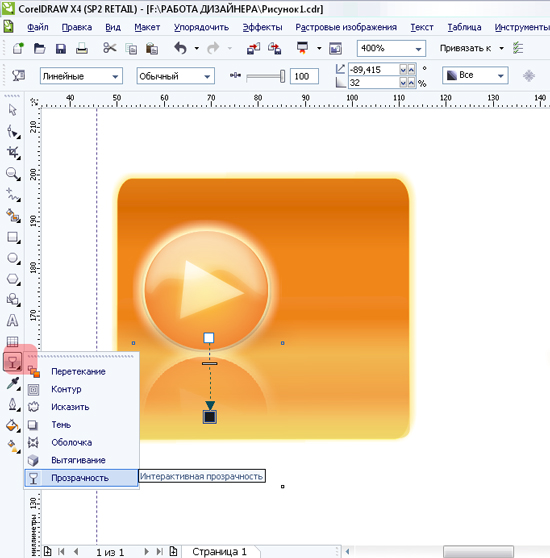Choose Оболочка from the flyout
The image size is (550, 558).
pos(81,442)
